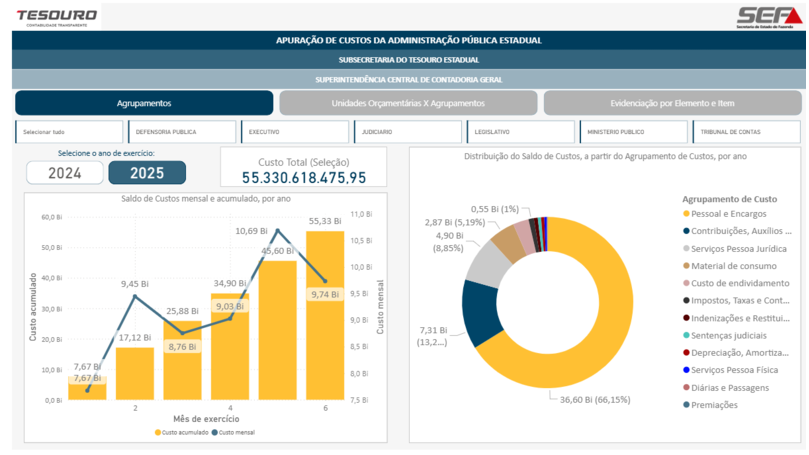Click the Pessoal e Encargos legend marker
Screen dimensions: 809x455
coord(686,214)
